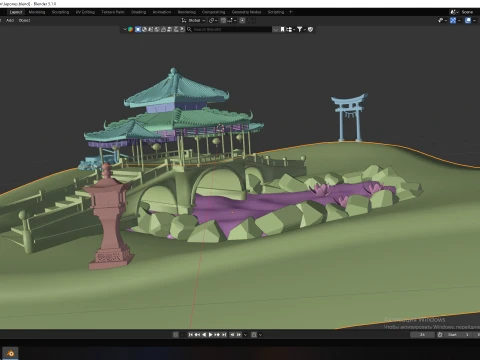This screenshot has height=360, width=480.
Task: Open the Compositing workspace tab
Action: [213, 12]
